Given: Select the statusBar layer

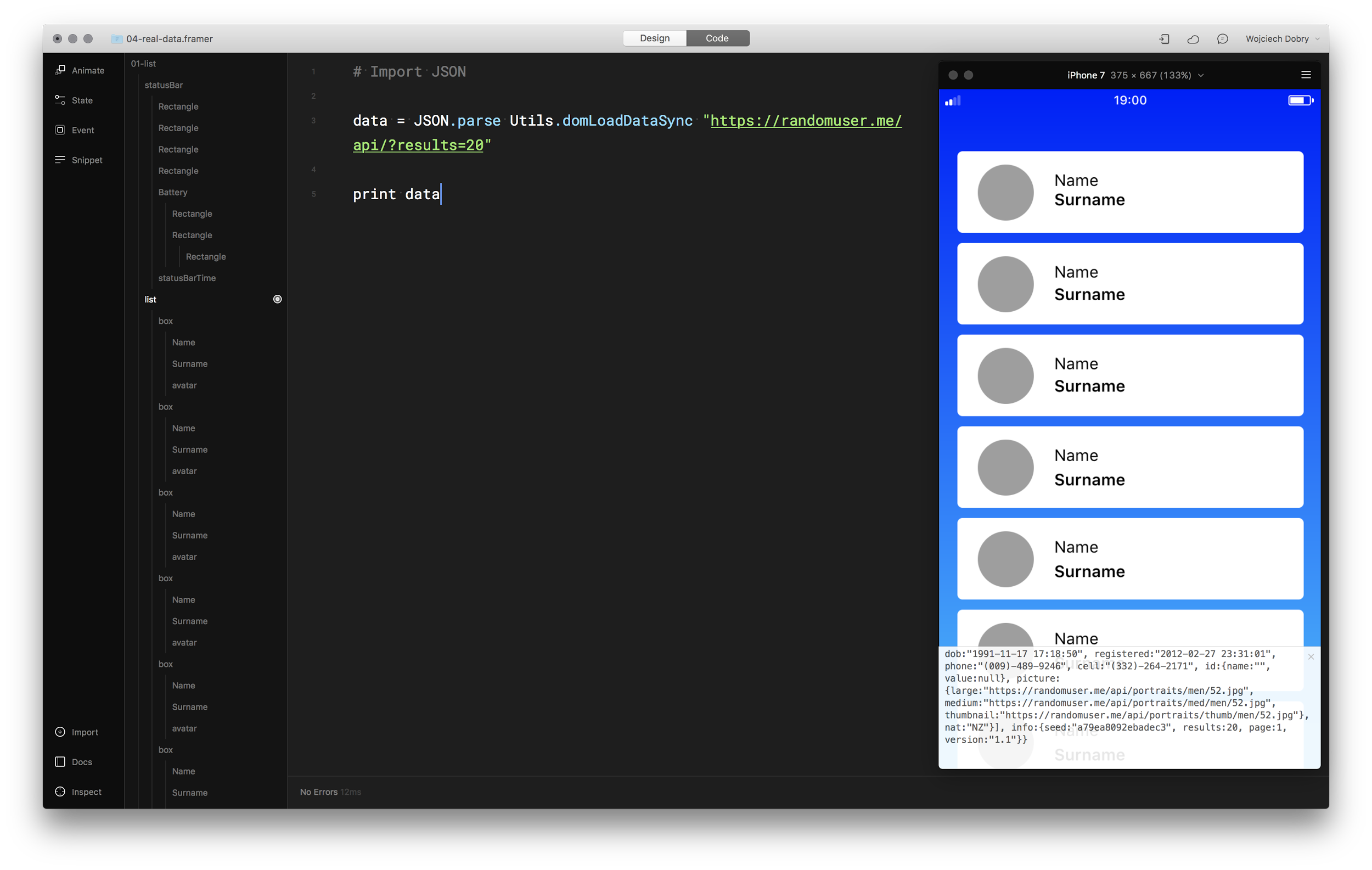Looking at the screenshot, I should click(164, 85).
